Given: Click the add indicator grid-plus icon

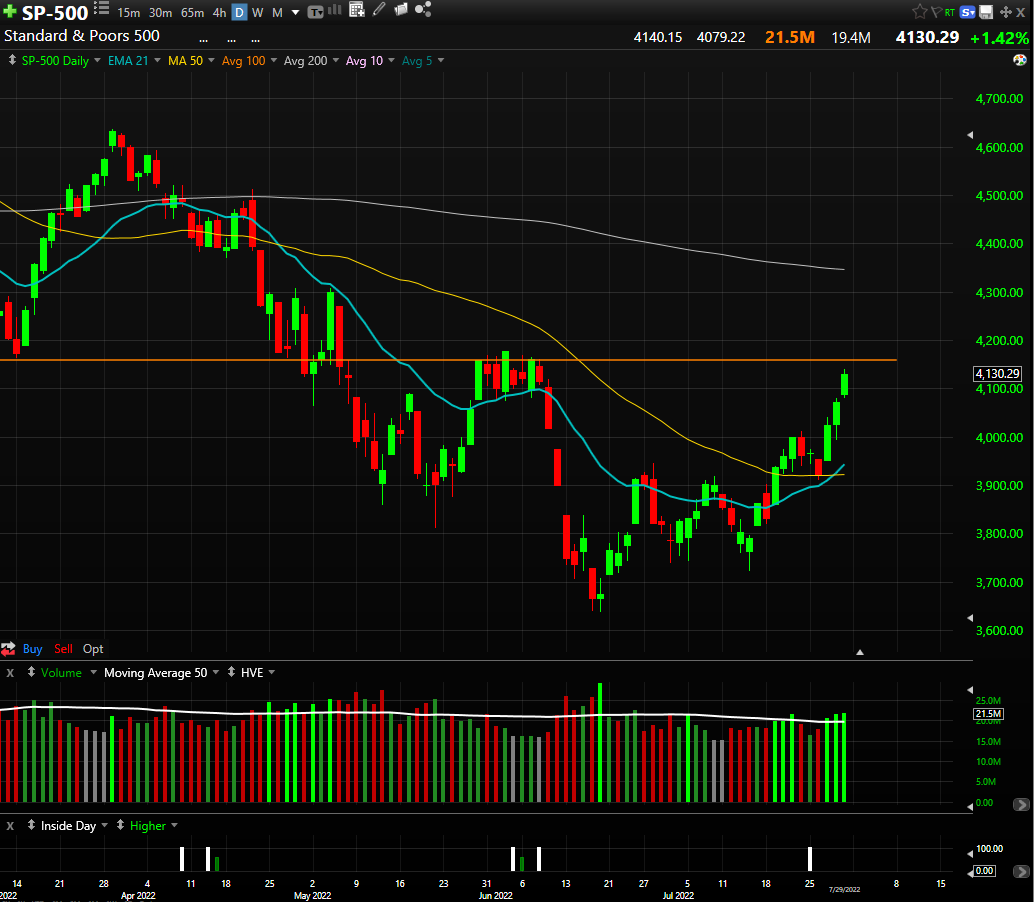Looking at the screenshot, I should click(357, 9).
